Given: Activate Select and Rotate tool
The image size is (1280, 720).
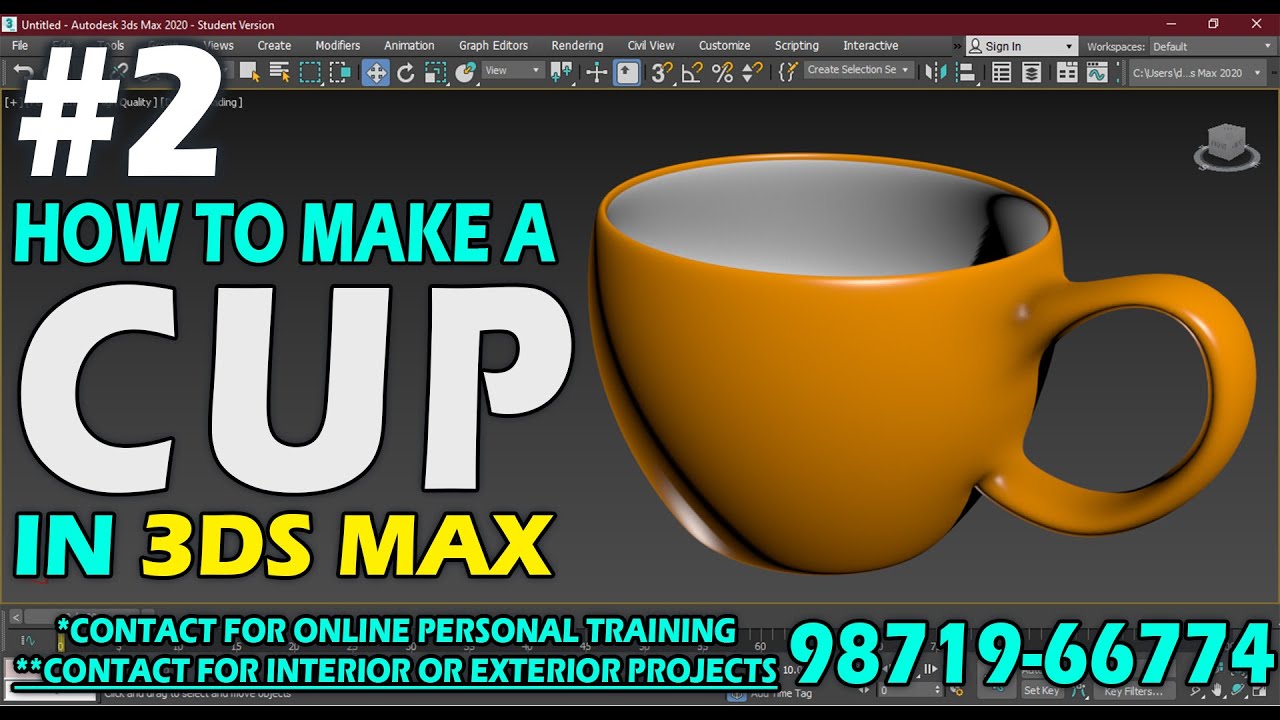Looking at the screenshot, I should pos(405,72).
